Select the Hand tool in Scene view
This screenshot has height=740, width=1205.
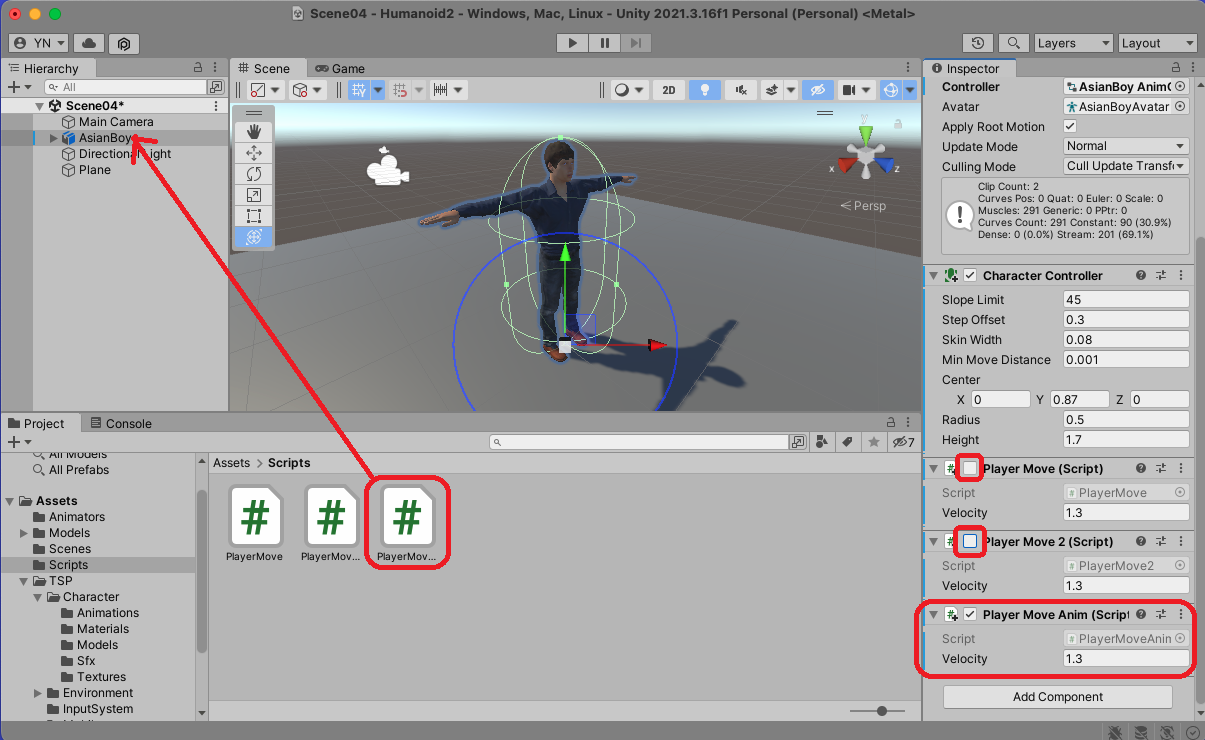tap(254, 132)
